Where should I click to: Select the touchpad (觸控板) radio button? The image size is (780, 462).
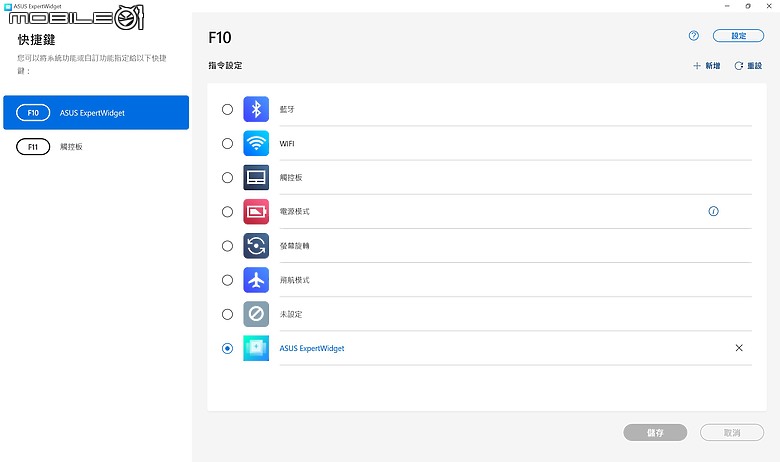227,178
